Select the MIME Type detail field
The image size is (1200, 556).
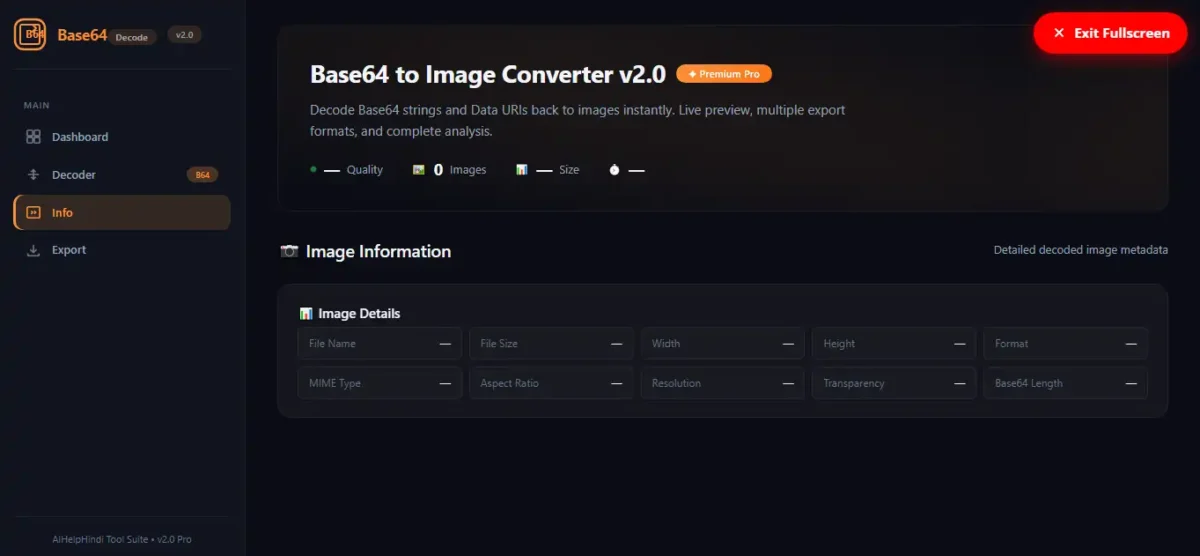point(380,383)
